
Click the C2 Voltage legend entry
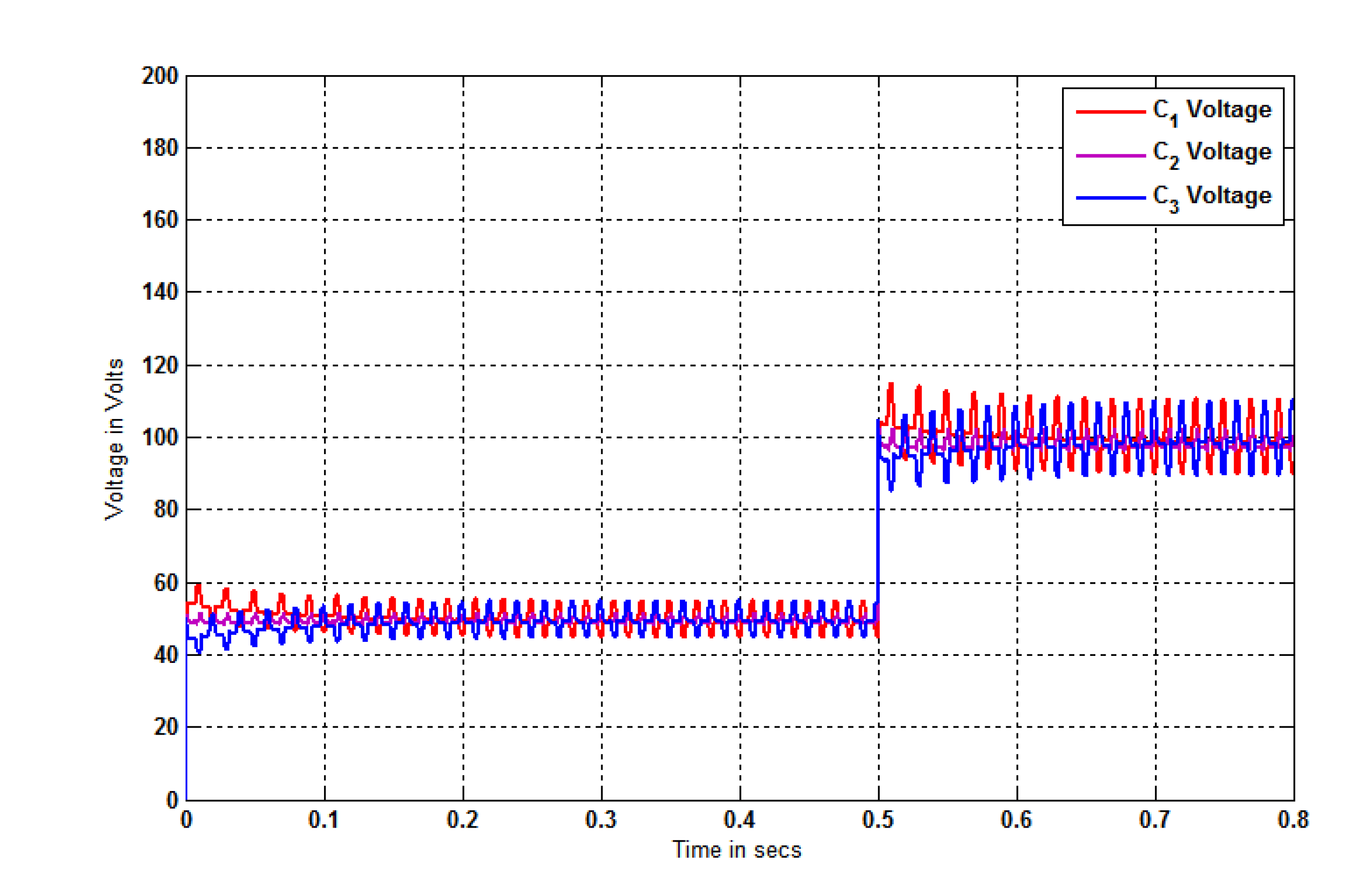click(x=1211, y=153)
